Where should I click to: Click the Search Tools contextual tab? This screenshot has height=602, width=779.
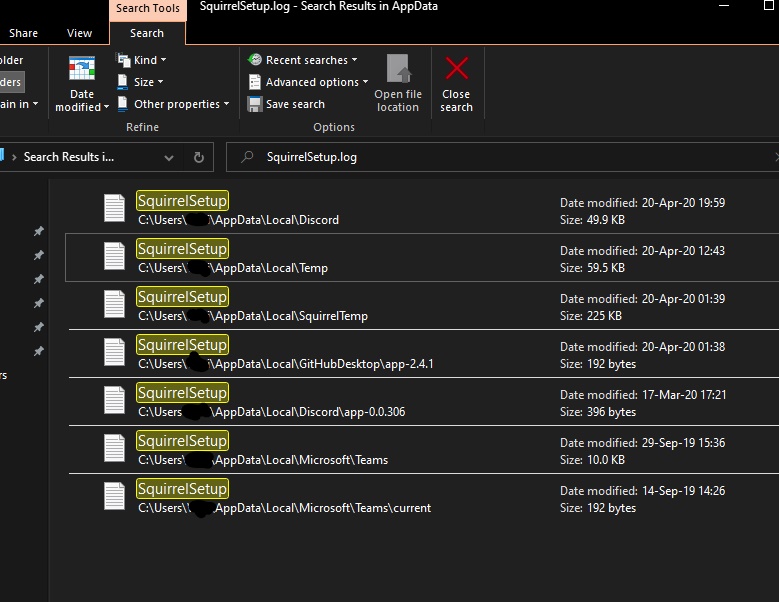[148, 8]
